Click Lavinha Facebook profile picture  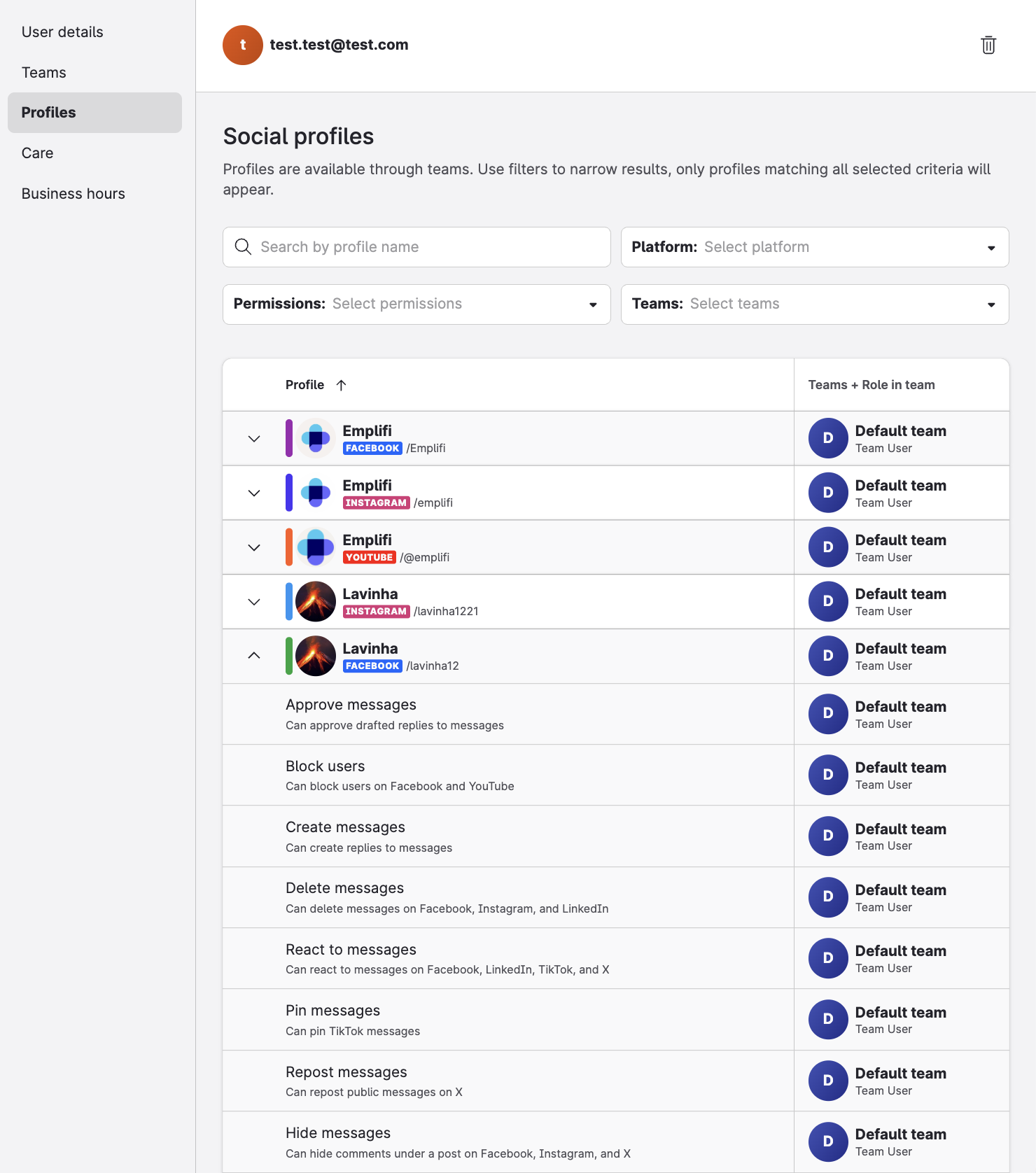point(316,656)
